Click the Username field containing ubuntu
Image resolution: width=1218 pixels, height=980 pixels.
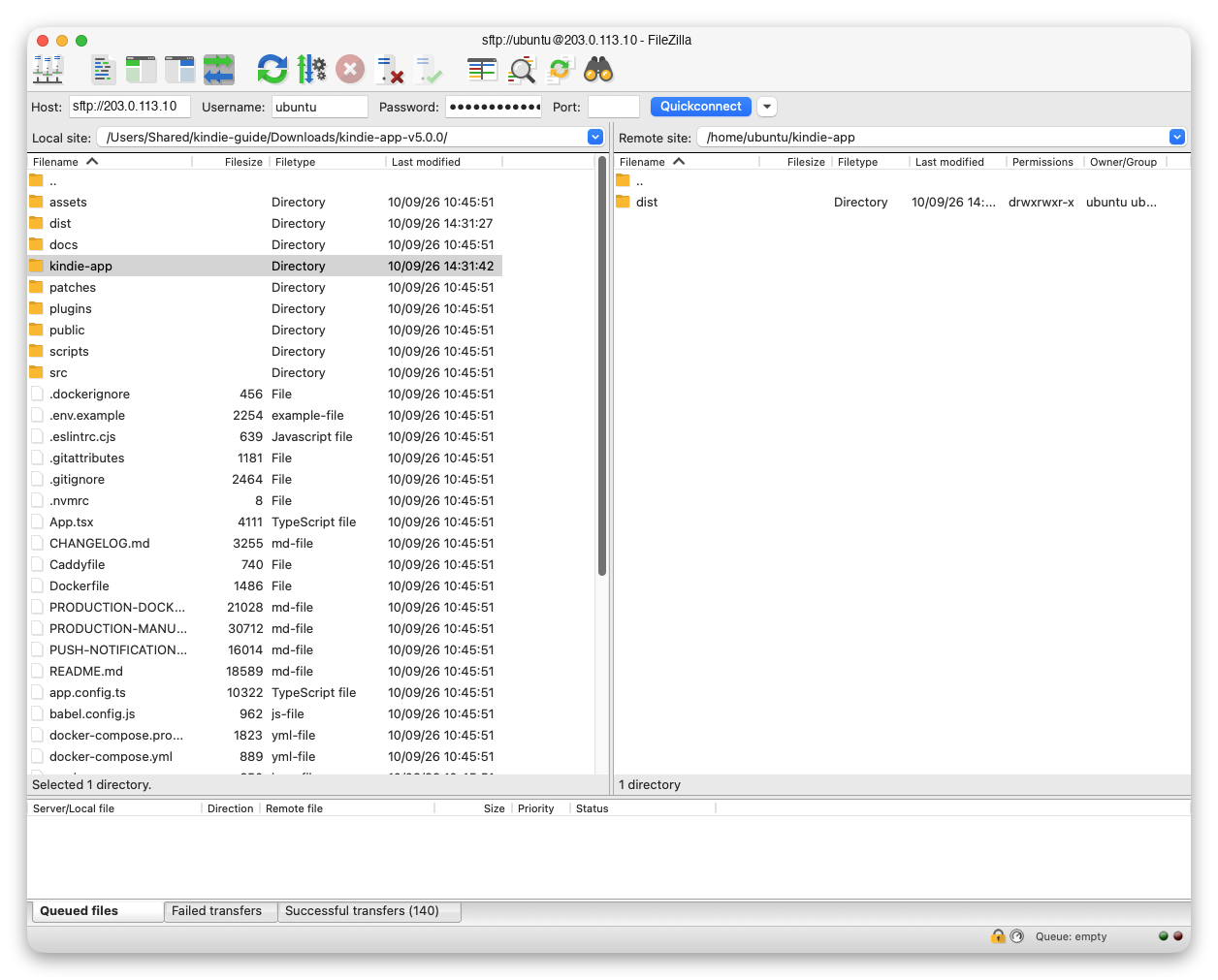click(x=320, y=107)
